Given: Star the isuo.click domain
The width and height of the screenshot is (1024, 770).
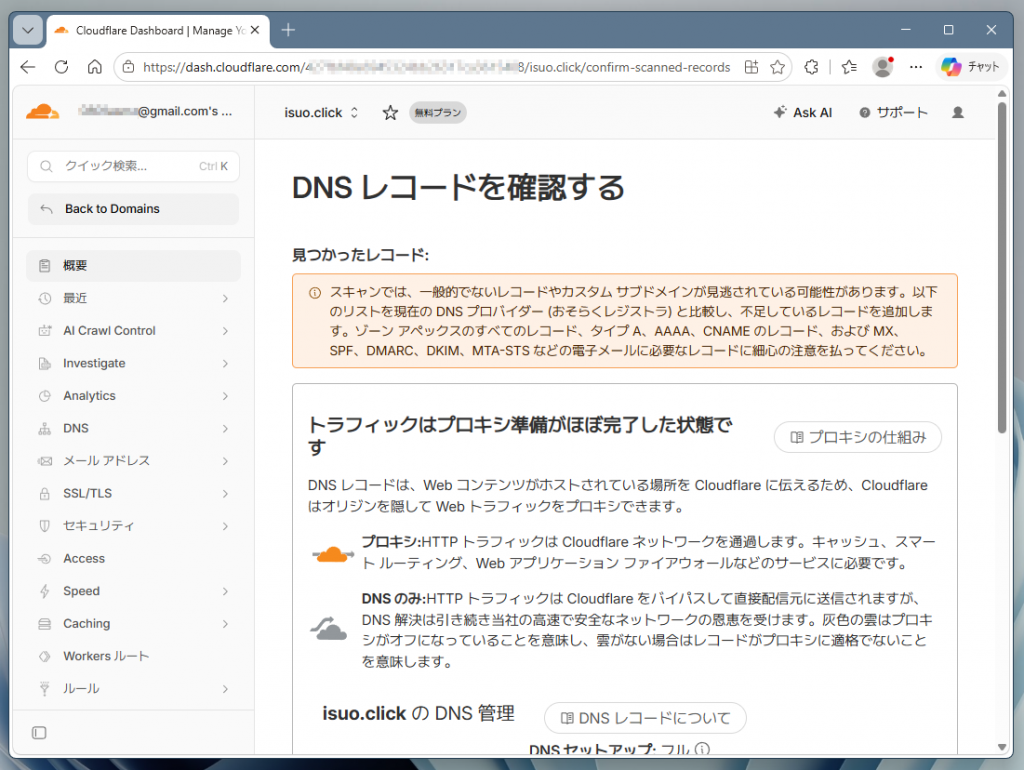Looking at the screenshot, I should 390,112.
